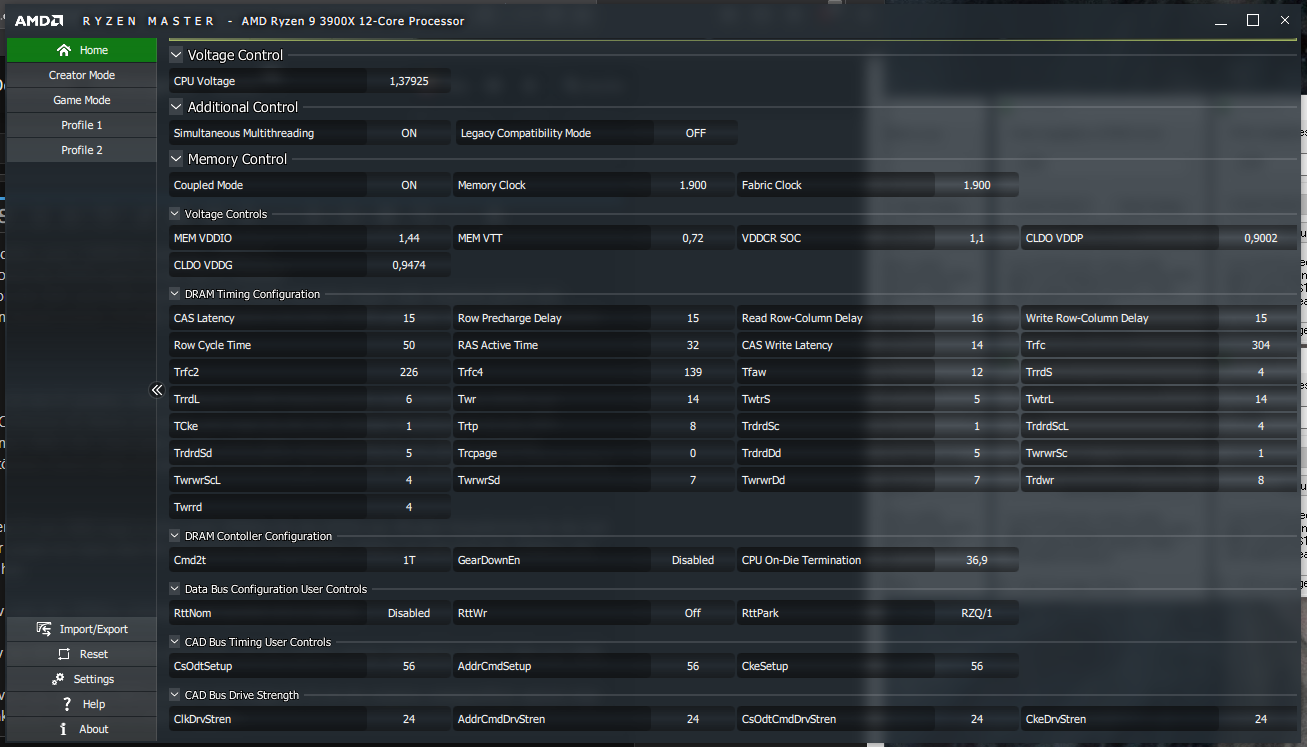Click the GearDownEn Disabled value
The height and width of the screenshot is (747, 1307).
point(693,560)
